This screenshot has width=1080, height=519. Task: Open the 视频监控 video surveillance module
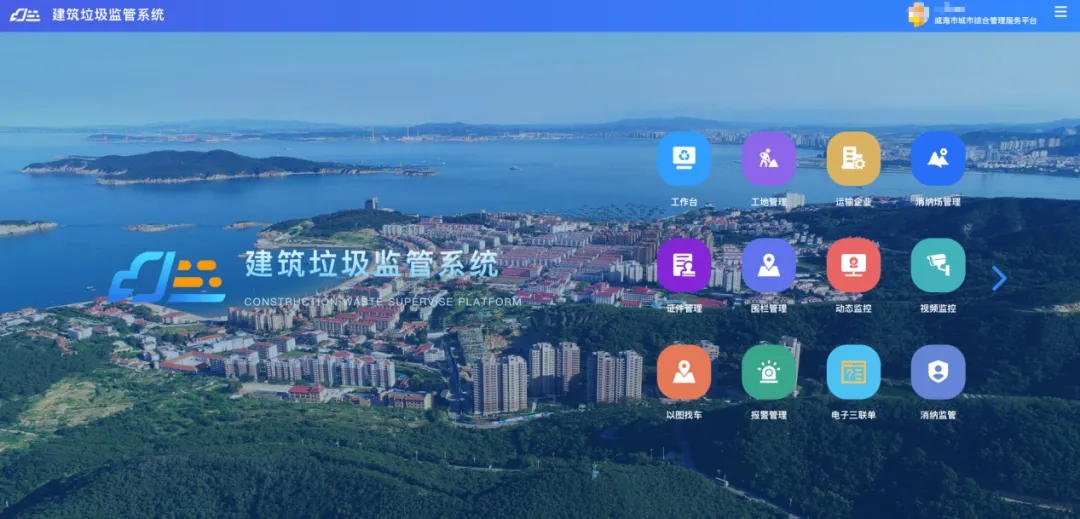click(x=937, y=266)
